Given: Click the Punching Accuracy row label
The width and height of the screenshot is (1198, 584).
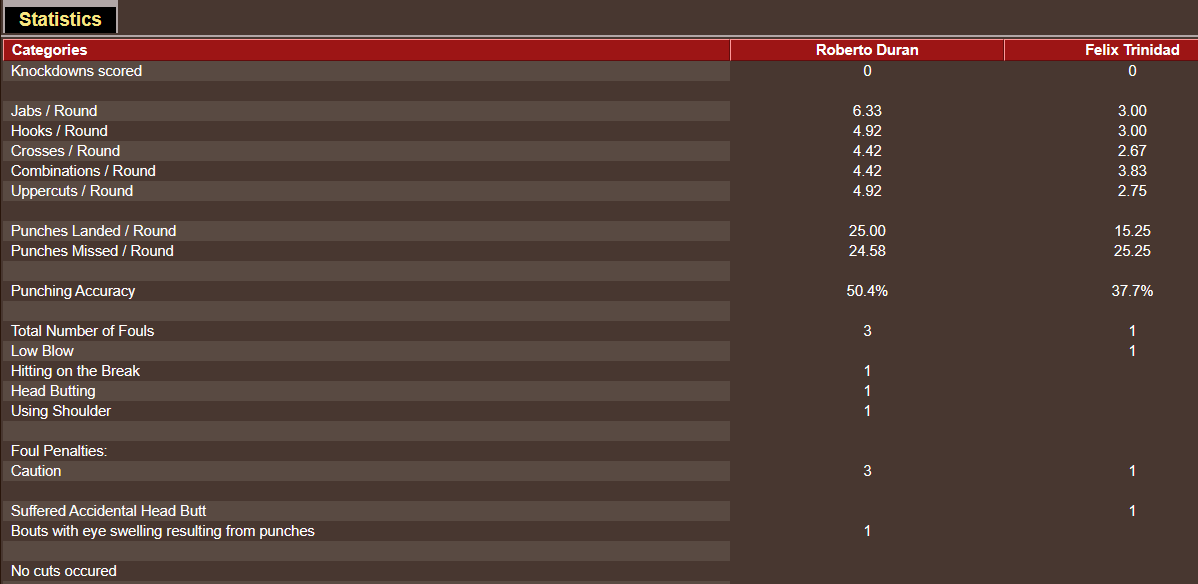Looking at the screenshot, I should 73,290.
